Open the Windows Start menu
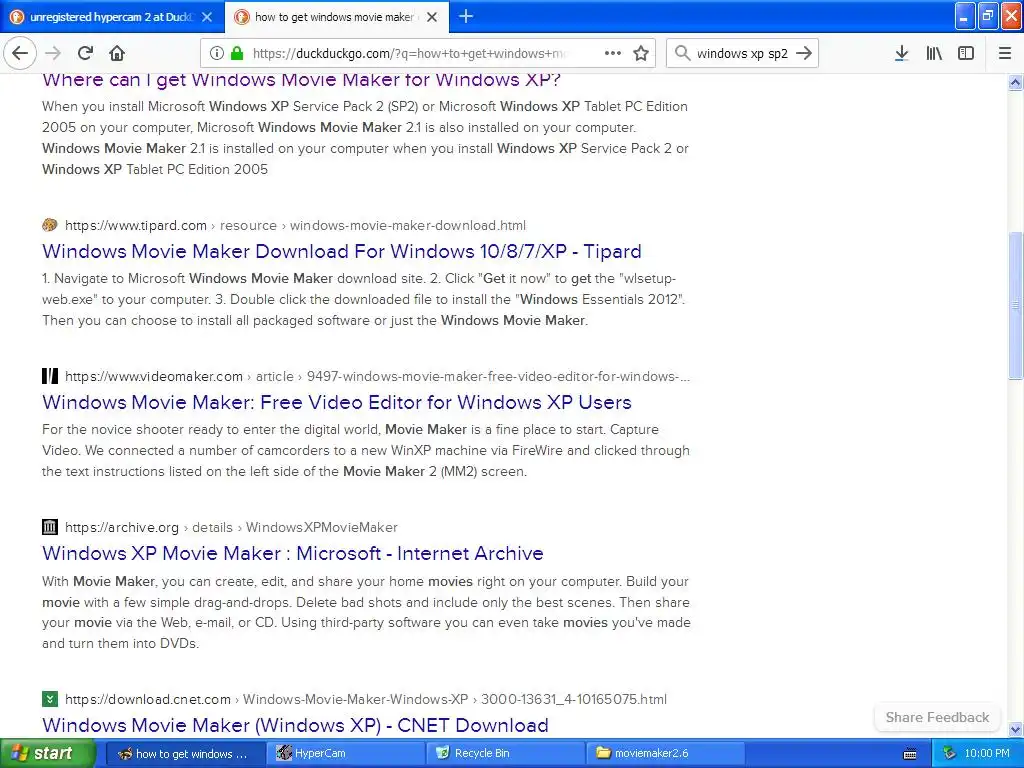The image size is (1024, 768). coord(47,753)
